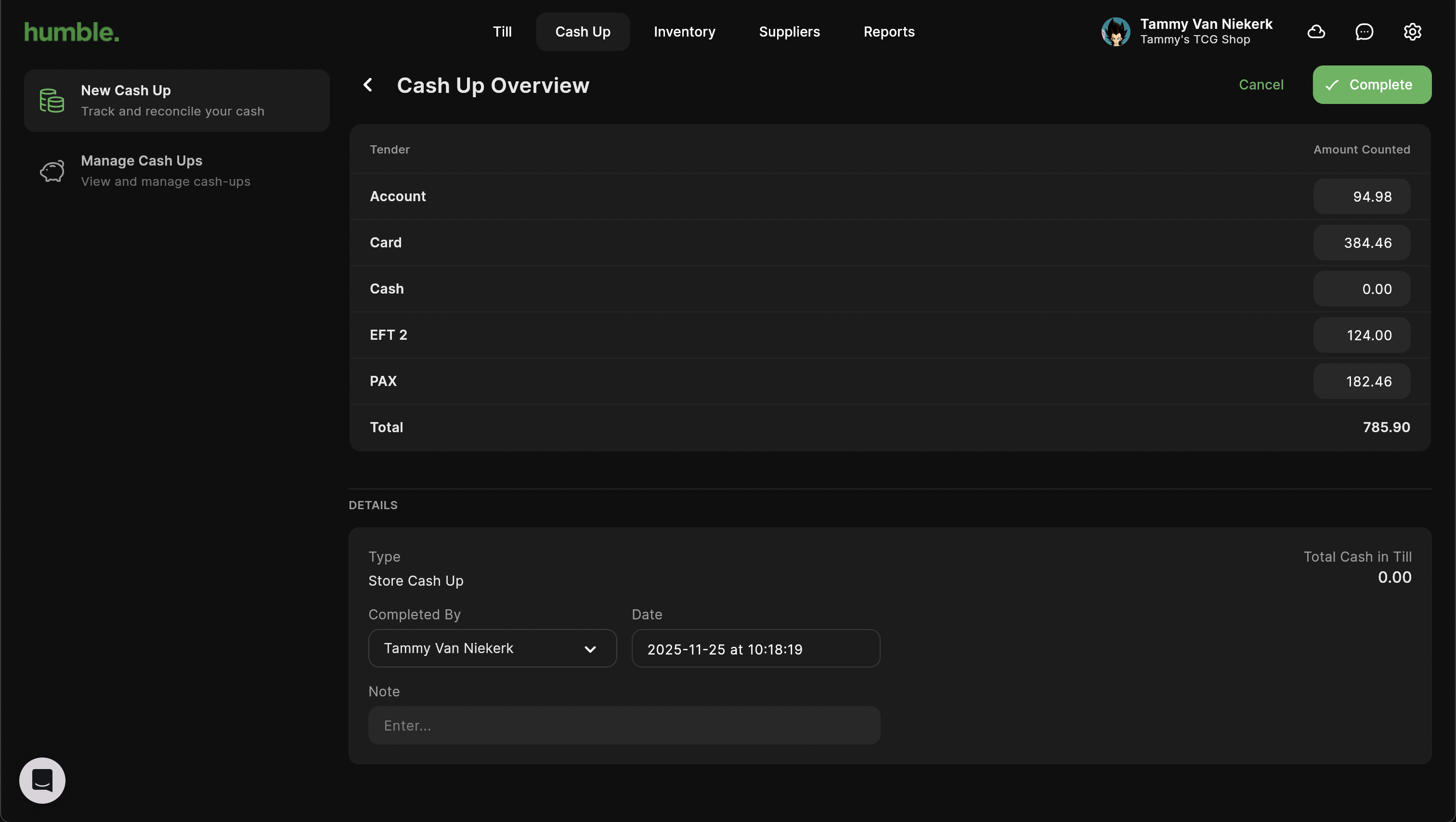
Task: Click the piggy bank Manage Cash Ups icon
Action: point(52,171)
